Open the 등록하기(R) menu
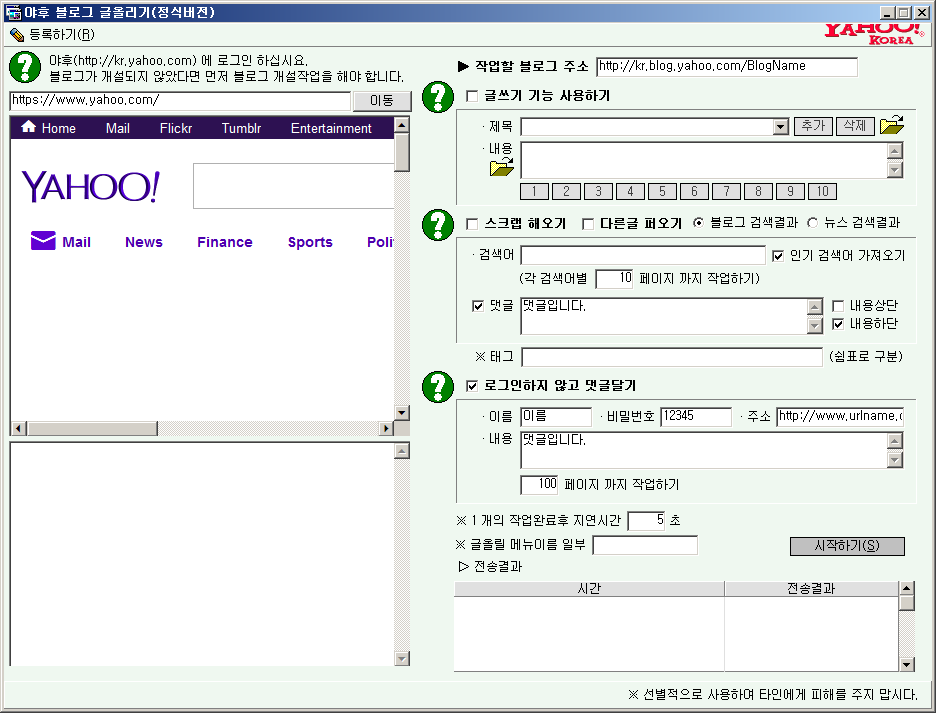This screenshot has width=936, height=713. click(52, 34)
